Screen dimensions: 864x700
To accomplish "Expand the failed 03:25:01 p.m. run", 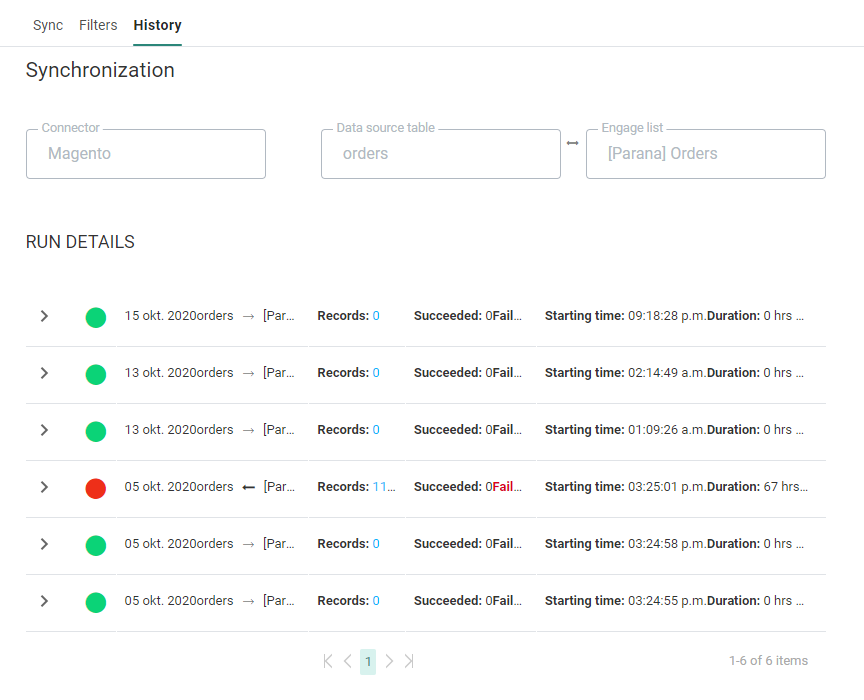I will (44, 487).
